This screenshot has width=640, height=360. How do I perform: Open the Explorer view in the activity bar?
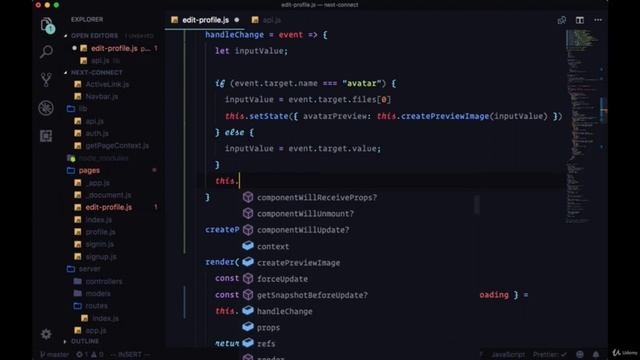tap(47, 25)
